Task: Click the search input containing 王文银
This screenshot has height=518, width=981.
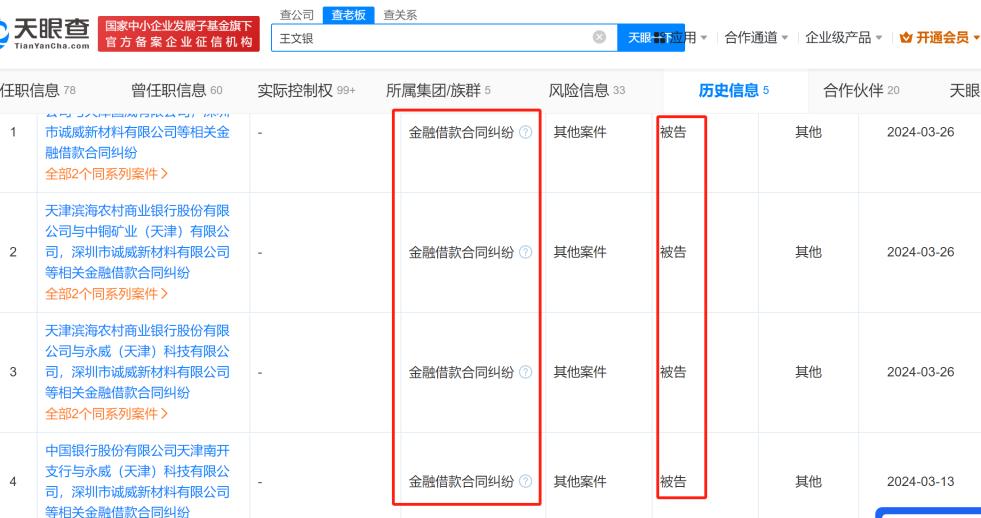Action: click(x=430, y=38)
